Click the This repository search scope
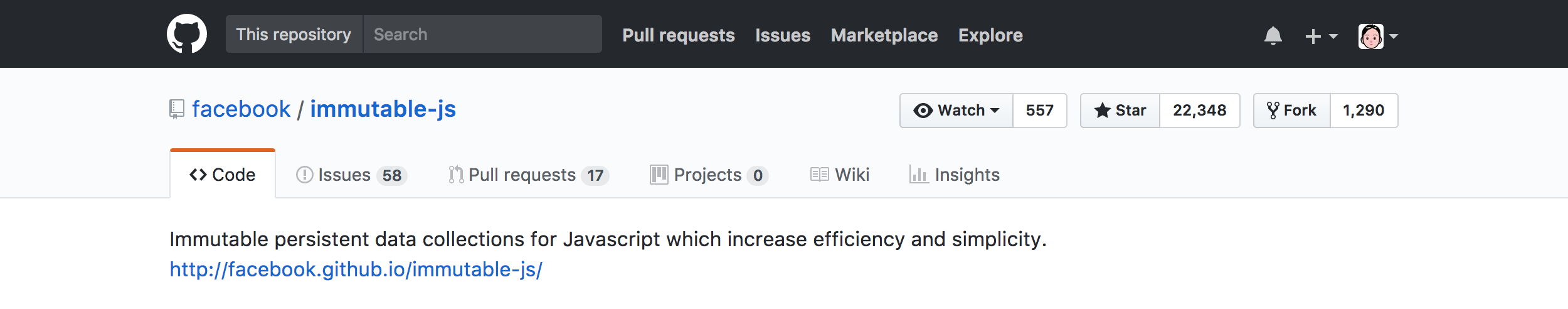This screenshot has height=309, width=1568. click(x=294, y=34)
